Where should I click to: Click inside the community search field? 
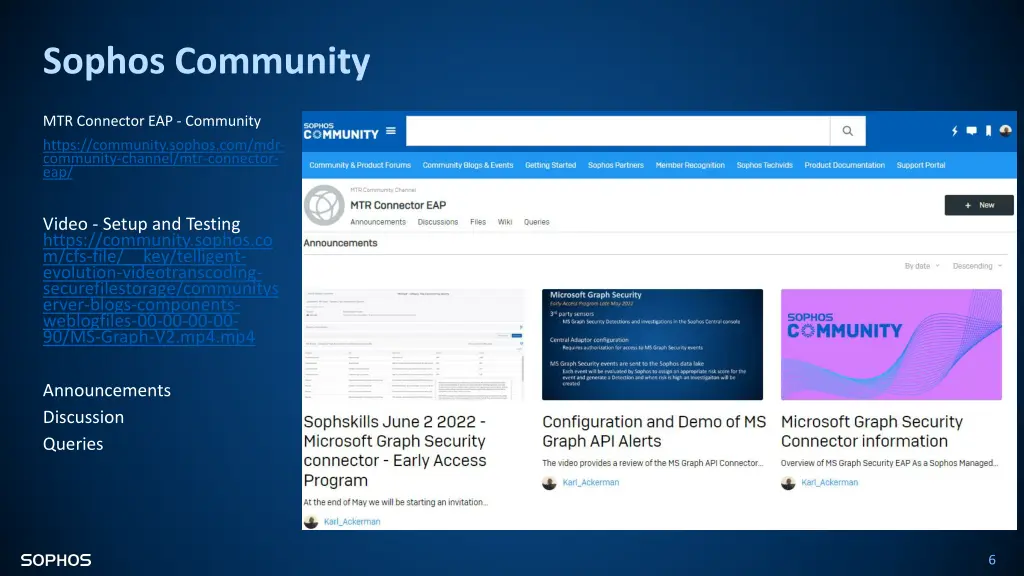(618, 131)
